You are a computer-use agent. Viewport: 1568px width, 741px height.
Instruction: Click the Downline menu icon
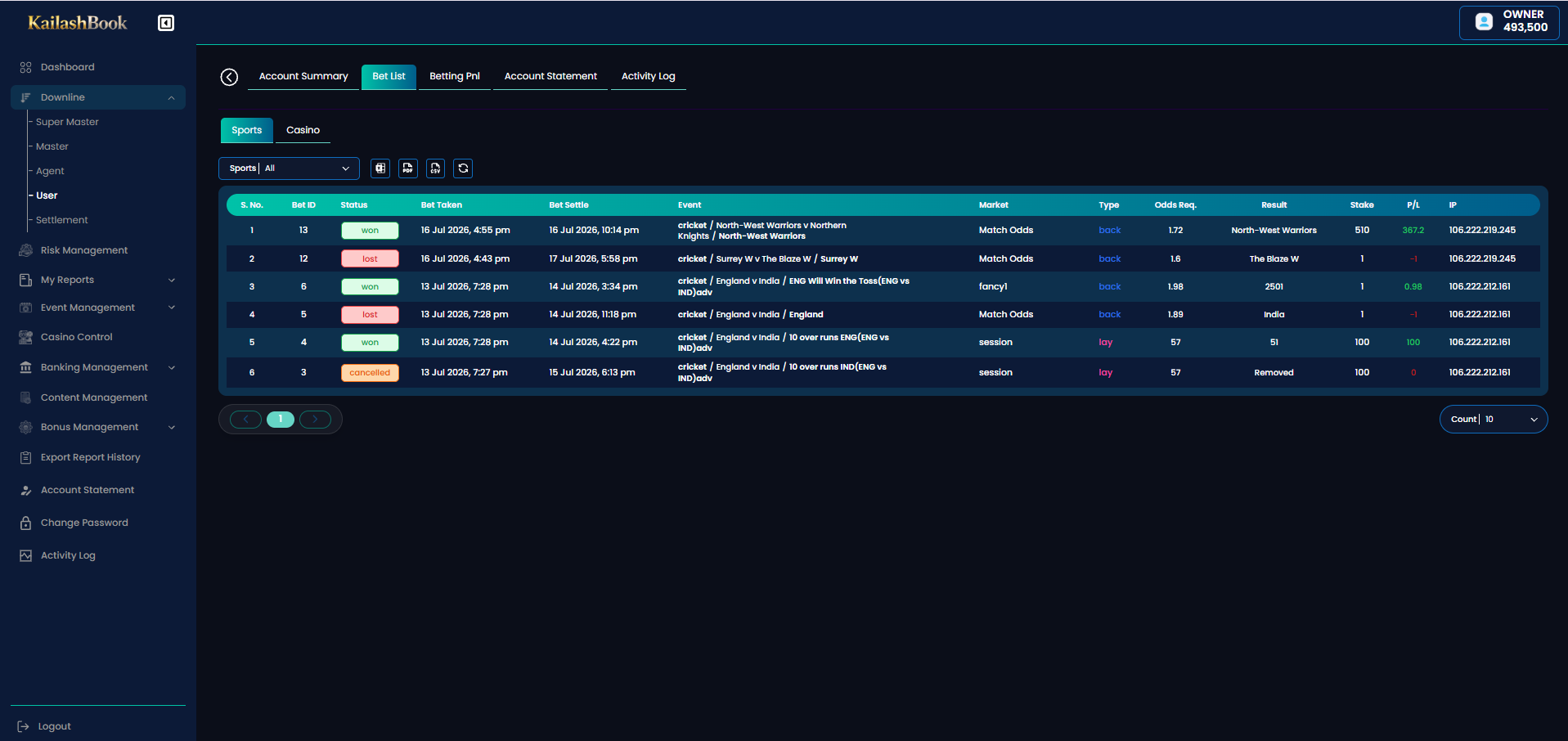click(x=26, y=97)
